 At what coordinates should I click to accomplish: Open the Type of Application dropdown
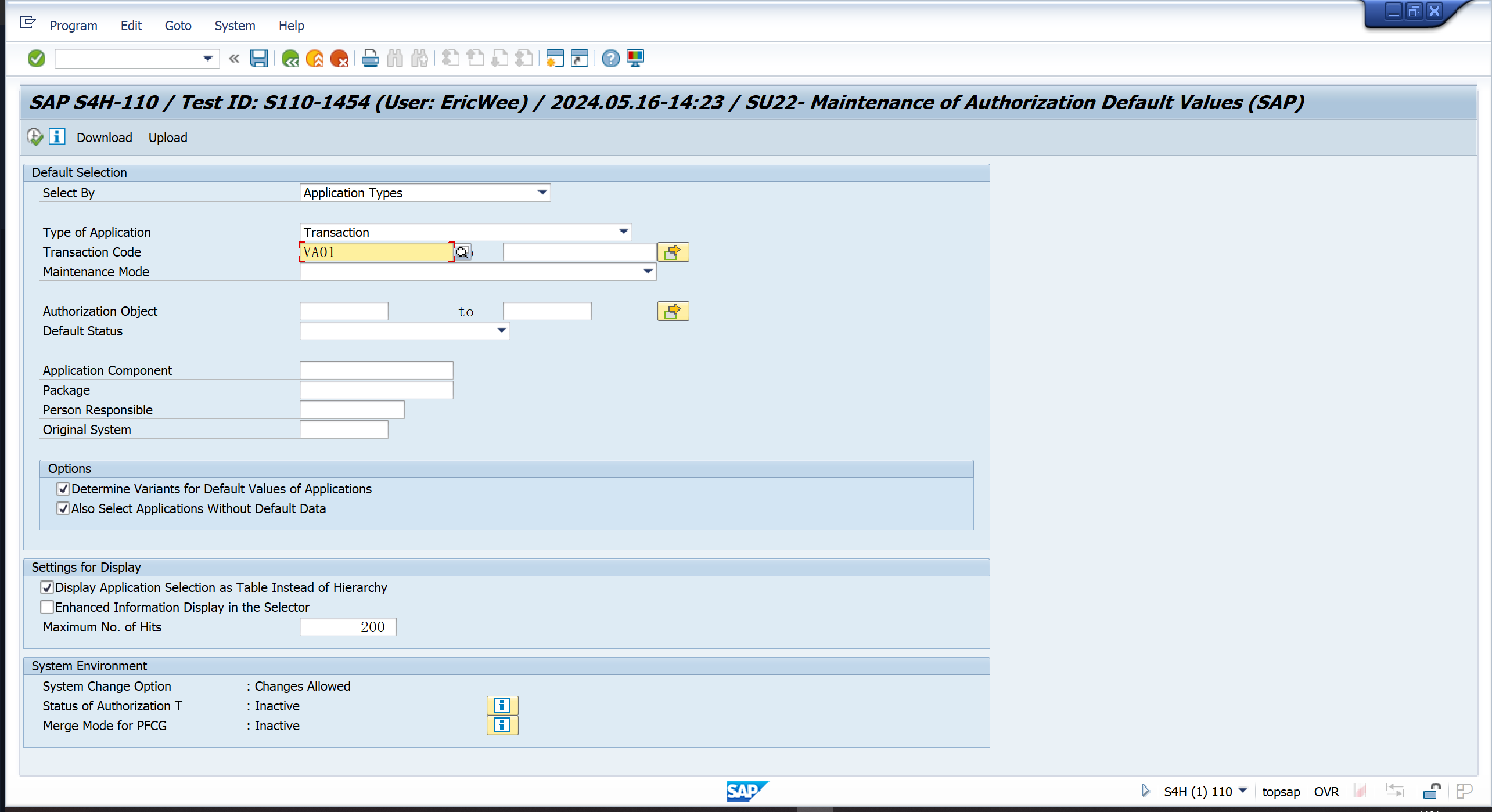623,232
